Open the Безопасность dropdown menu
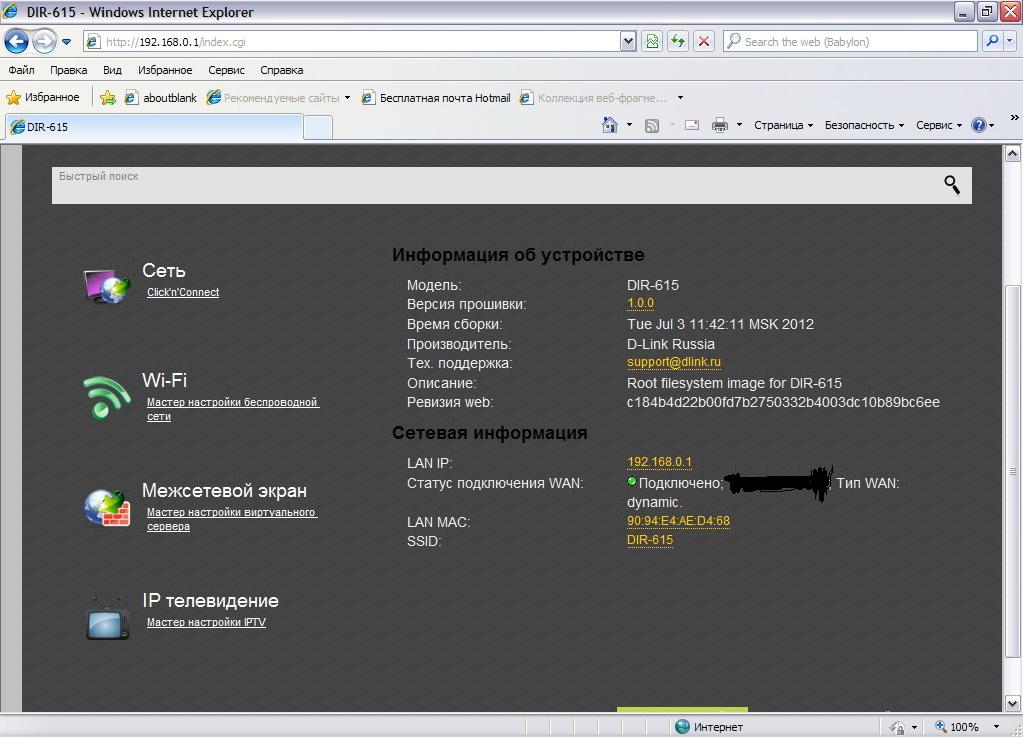1023x737 pixels. pyautogui.click(x=864, y=125)
